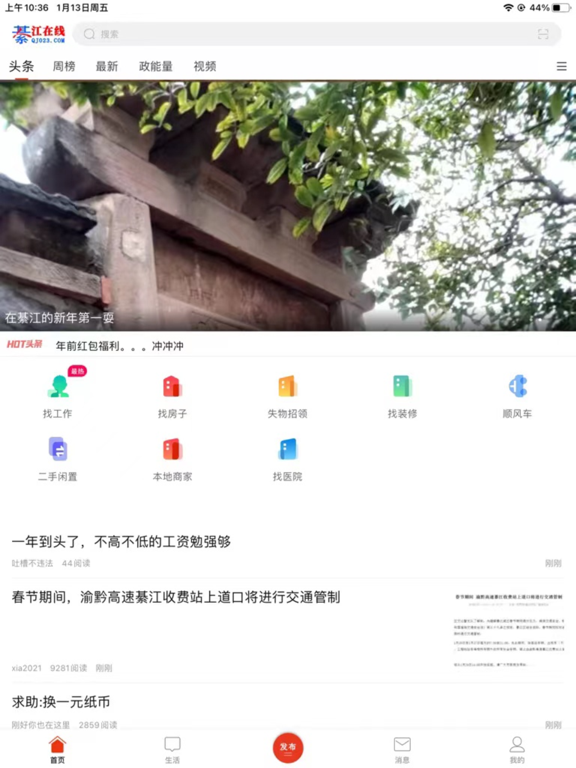This screenshot has height=768, width=576.
Task: Open the 找医院 hospital finder icon
Action: coord(288,449)
